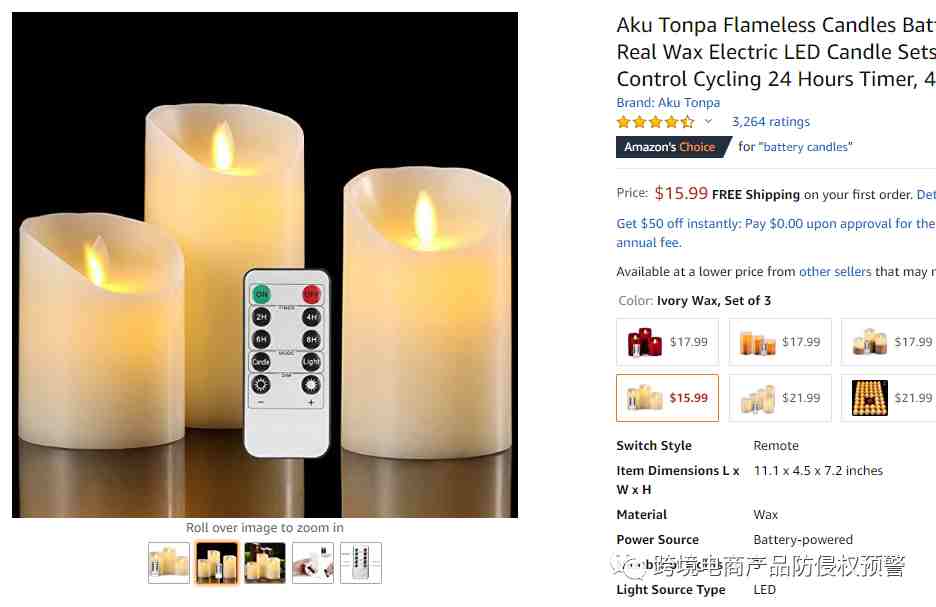Select the first candle set thumbnail
The height and width of the screenshot is (607, 936).
tap(169, 563)
